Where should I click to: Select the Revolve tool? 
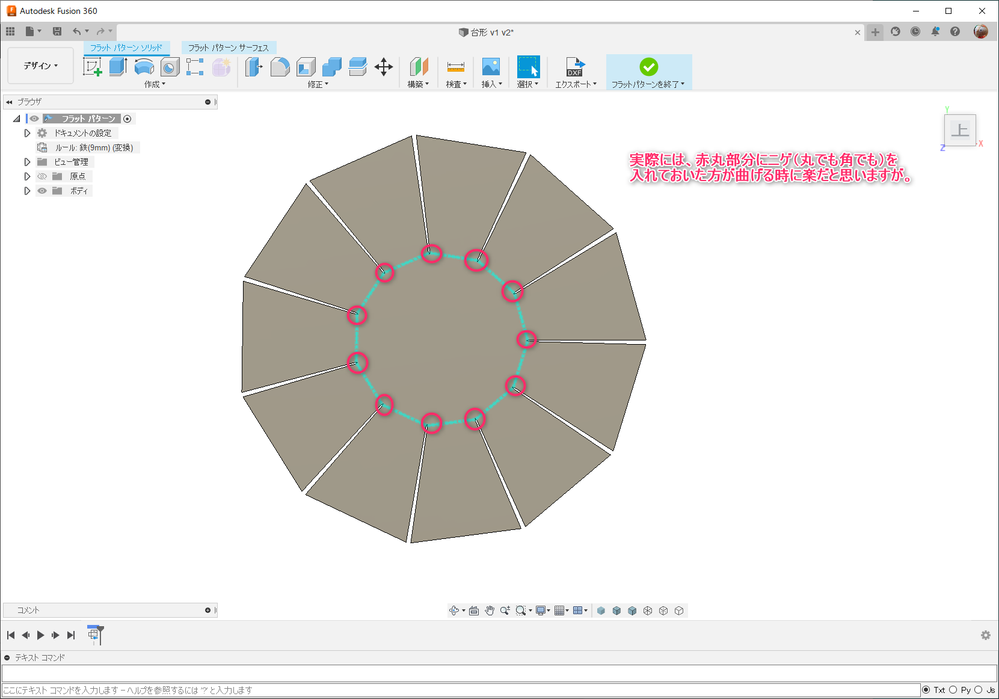(x=144, y=67)
